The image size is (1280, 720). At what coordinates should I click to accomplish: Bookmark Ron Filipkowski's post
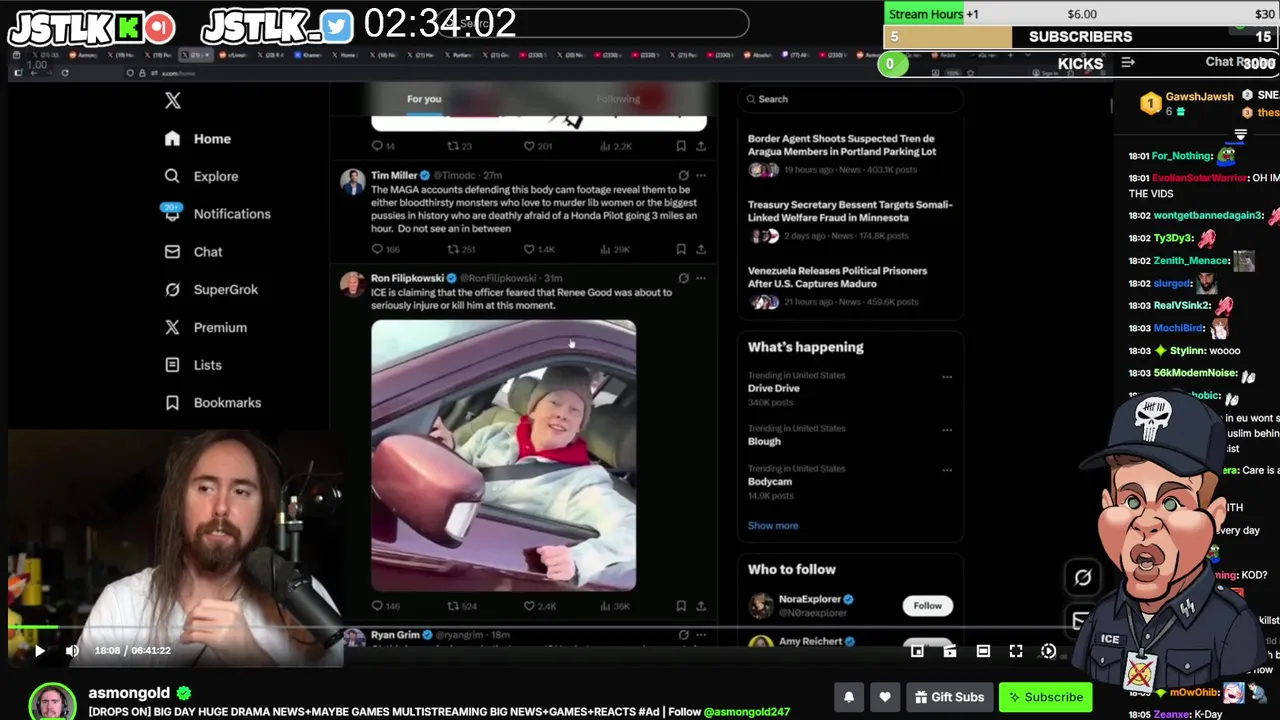681,606
